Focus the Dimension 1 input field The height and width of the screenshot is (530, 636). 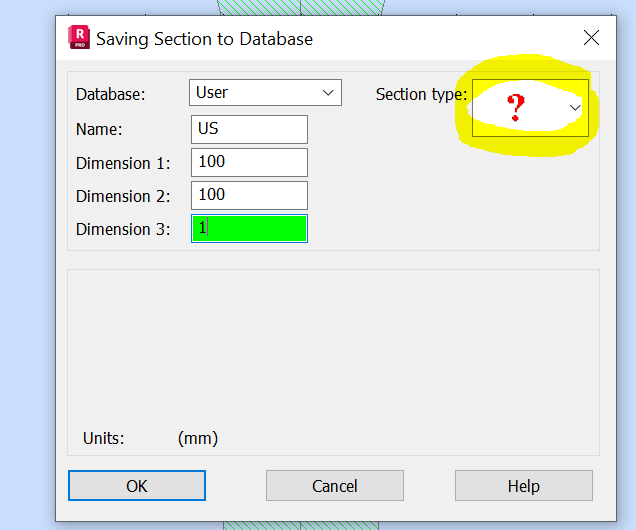[x=249, y=162]
